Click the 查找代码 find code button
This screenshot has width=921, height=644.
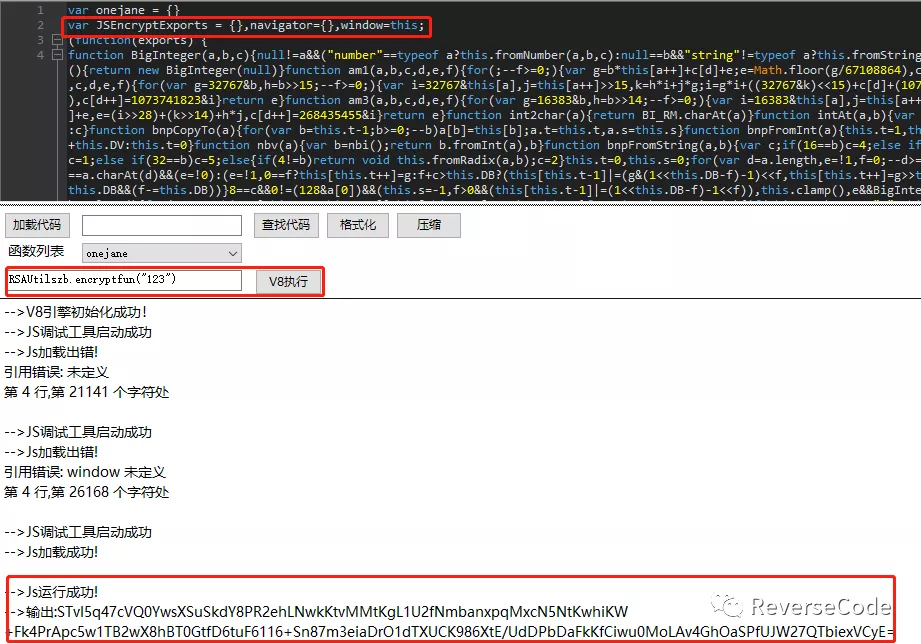[x=286, y=225]
